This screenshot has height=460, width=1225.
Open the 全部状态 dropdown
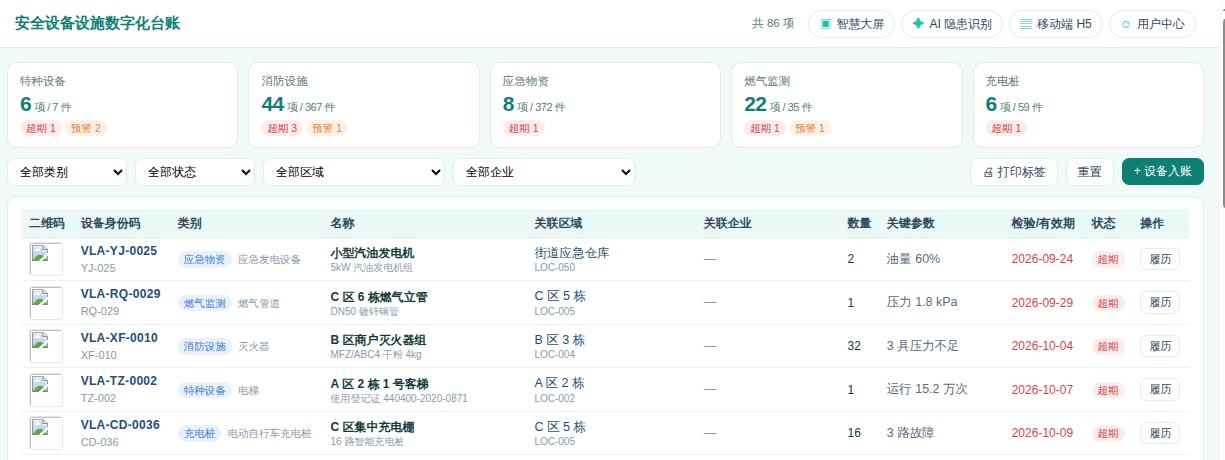click(195, 172)
